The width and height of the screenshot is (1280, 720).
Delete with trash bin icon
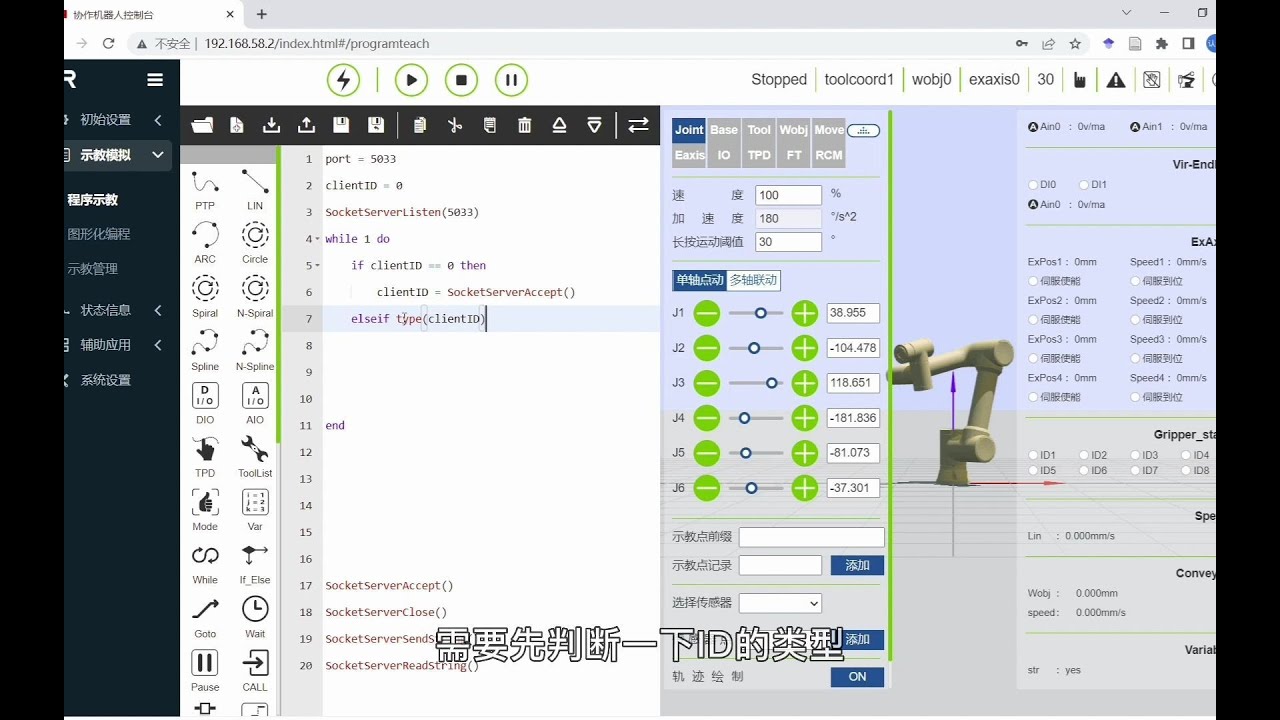pyautogui.click(x=524, y=125)
